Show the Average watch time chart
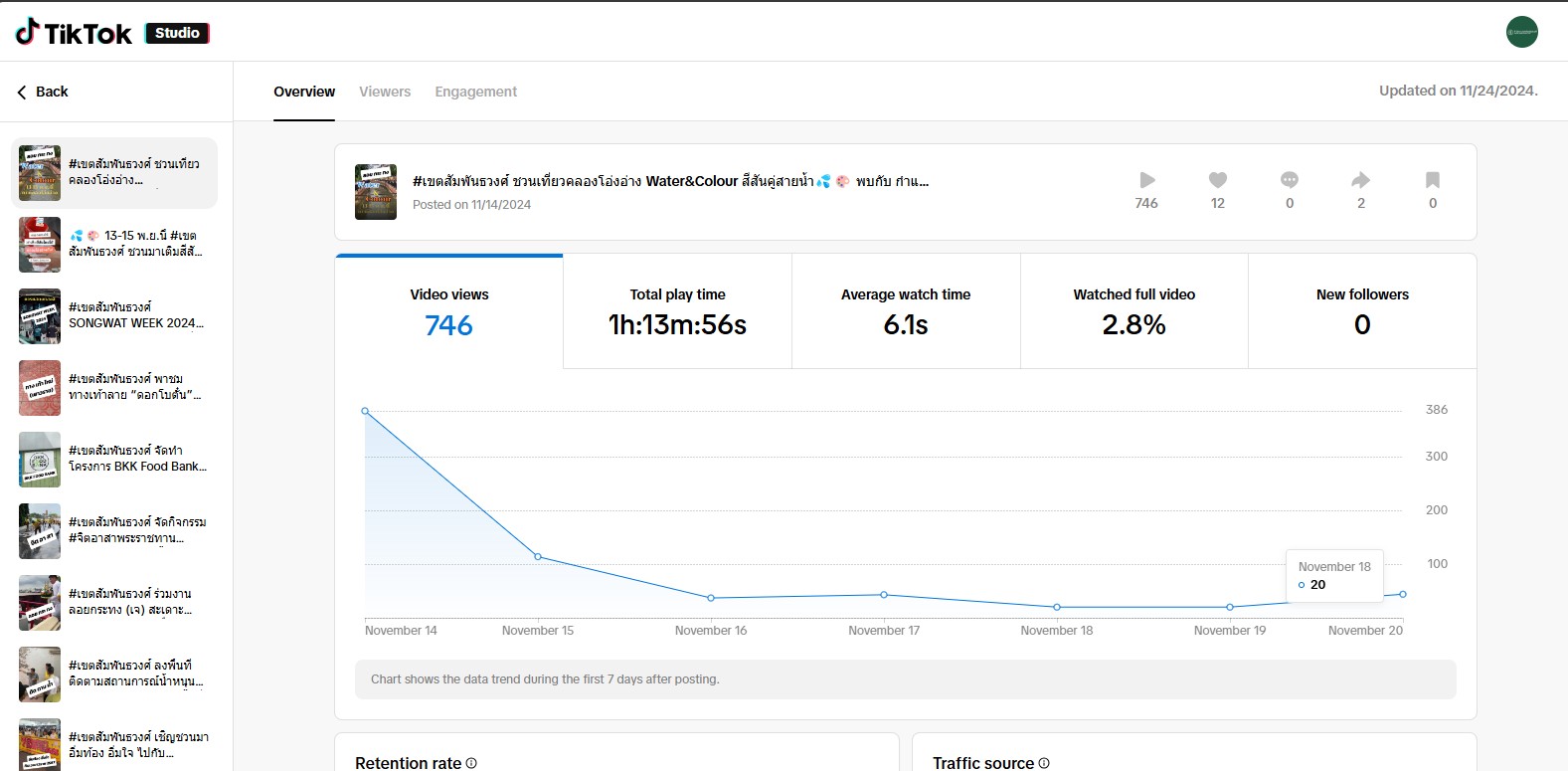 click(x=905, y=311)
